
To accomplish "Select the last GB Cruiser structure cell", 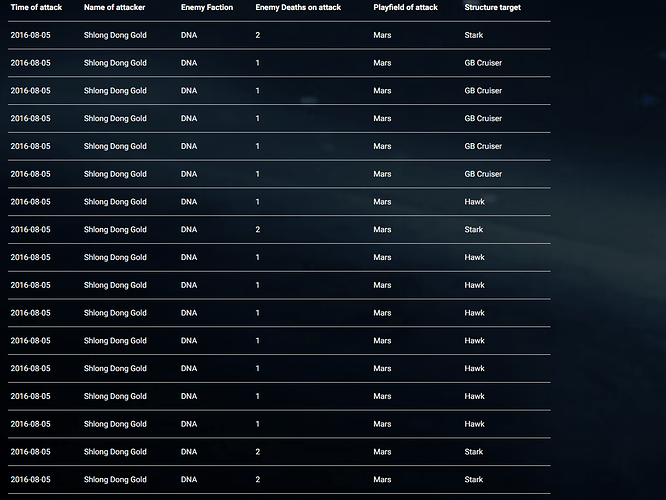I will click(x=483, y=174).
